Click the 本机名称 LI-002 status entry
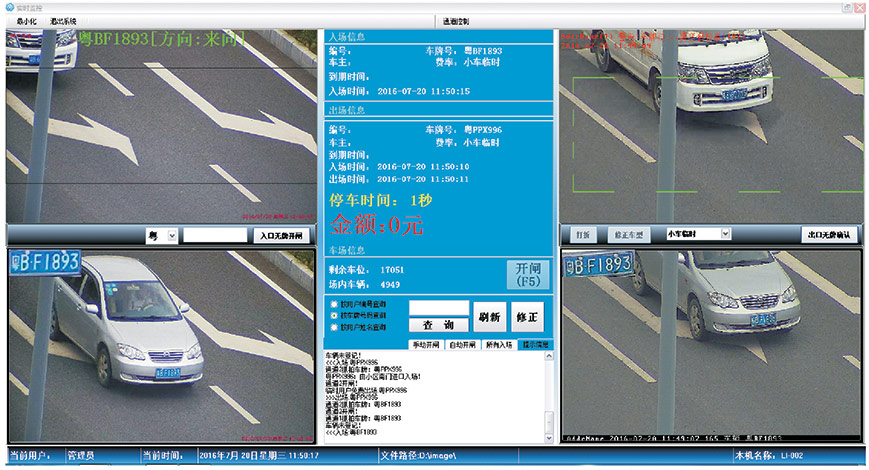The height and width of the screenshot is (470, 869). pos(769,456)
